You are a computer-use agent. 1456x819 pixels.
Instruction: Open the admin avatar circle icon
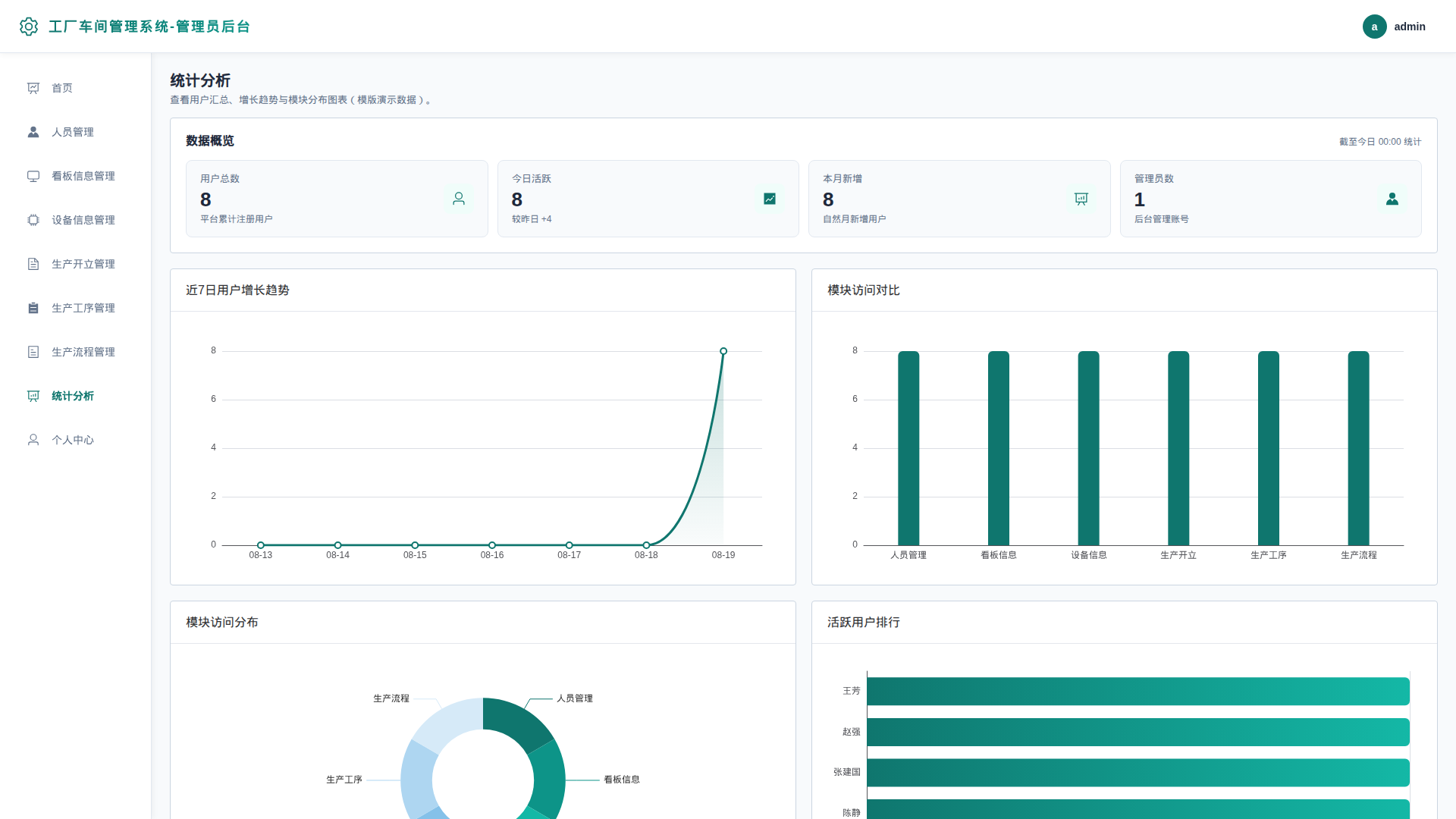tap(1374, 27)
